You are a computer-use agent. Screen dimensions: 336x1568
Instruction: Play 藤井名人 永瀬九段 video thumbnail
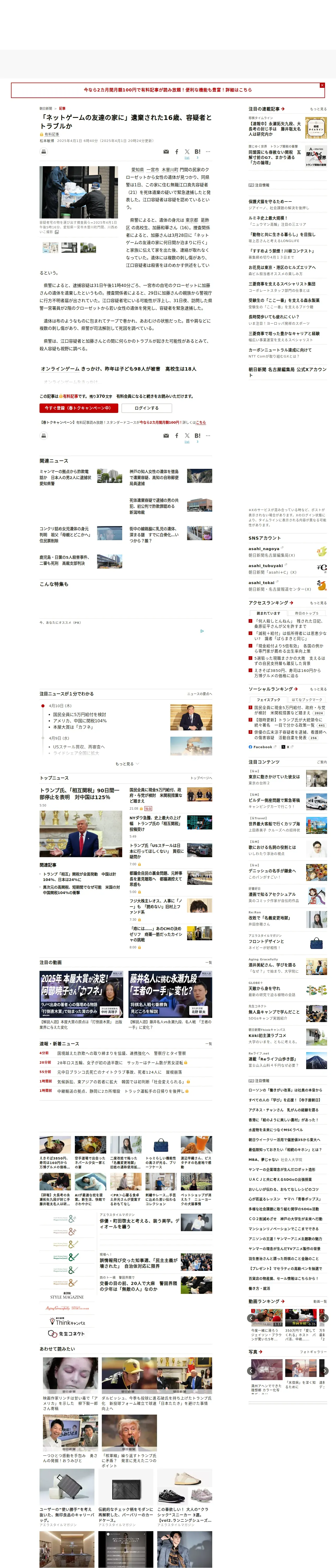coord(170,994)
